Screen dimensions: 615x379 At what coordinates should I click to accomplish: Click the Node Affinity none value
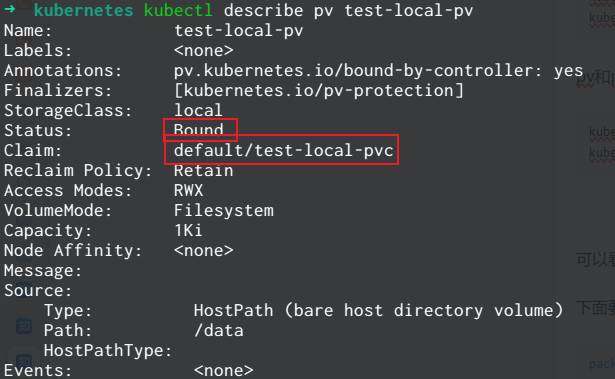[204, 250]
